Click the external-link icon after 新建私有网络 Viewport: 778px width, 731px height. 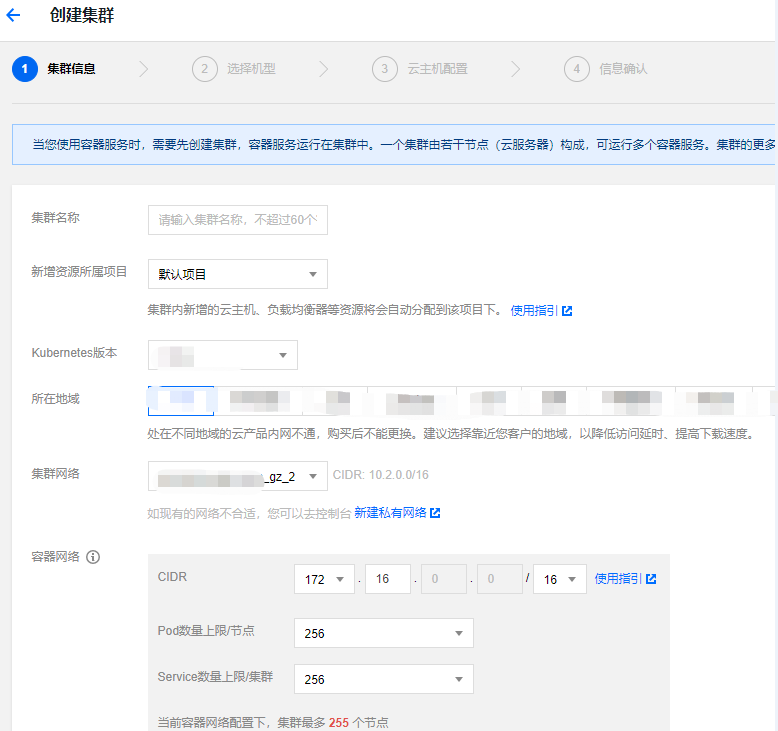[x=435, y=513]
